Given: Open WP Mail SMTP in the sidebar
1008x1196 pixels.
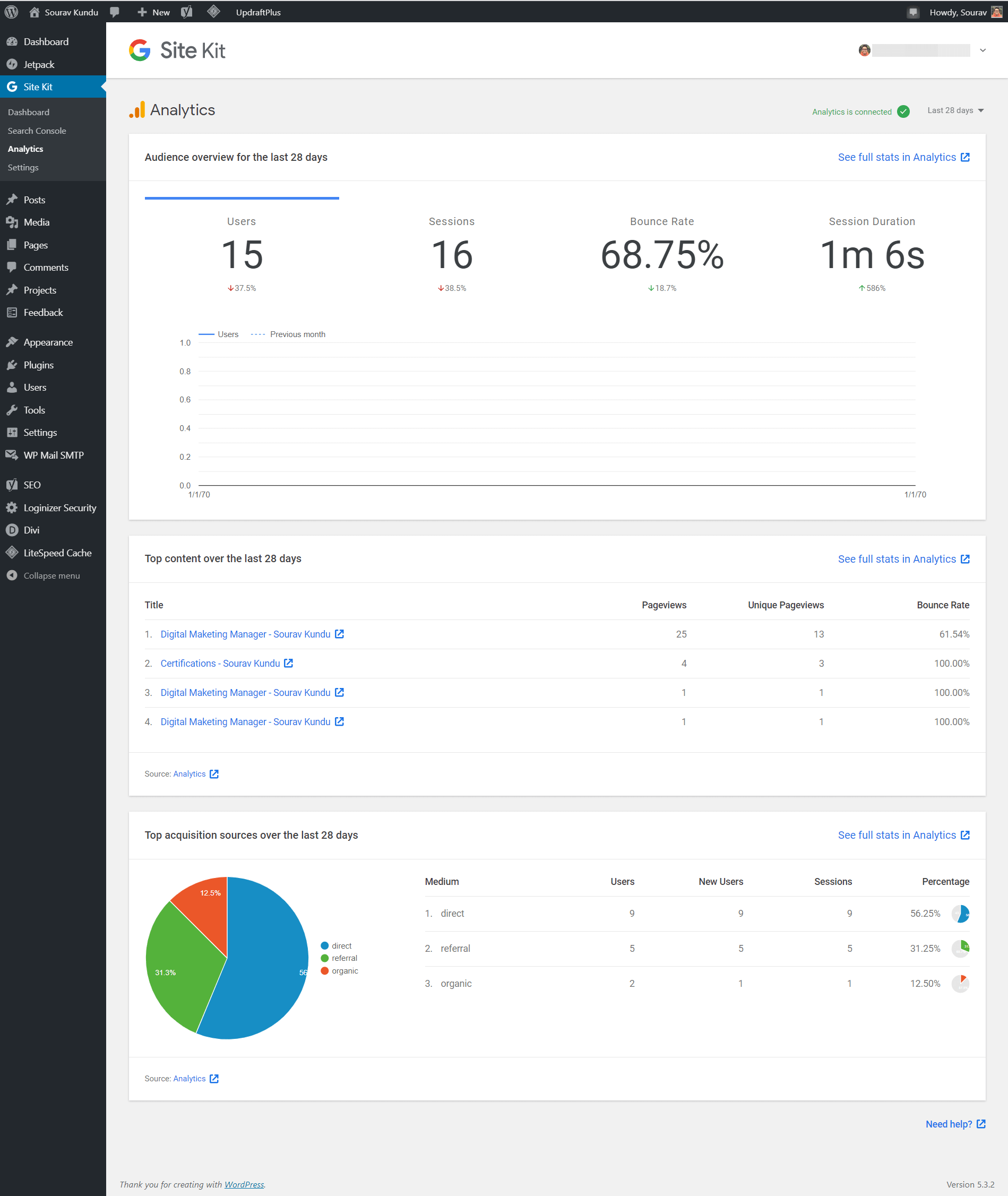Looking at the screenshot, I should click(x=53, y=455).
